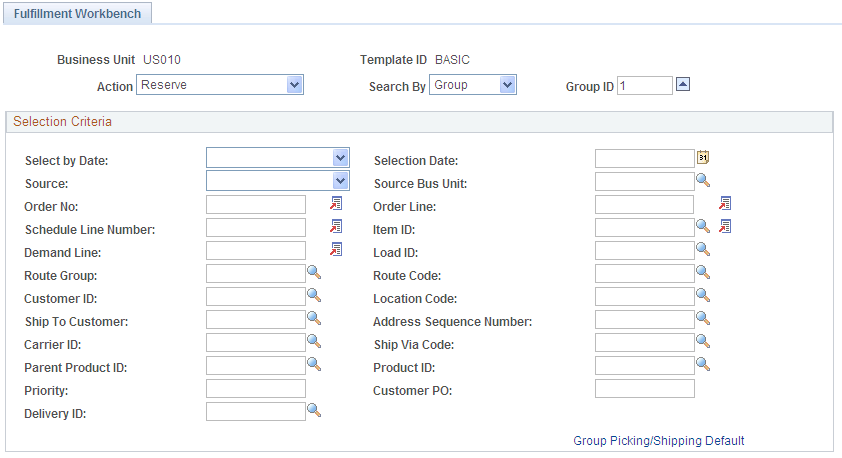
Task: Click the Schedule Line Number input field
Action: click(x=256, y=228)
